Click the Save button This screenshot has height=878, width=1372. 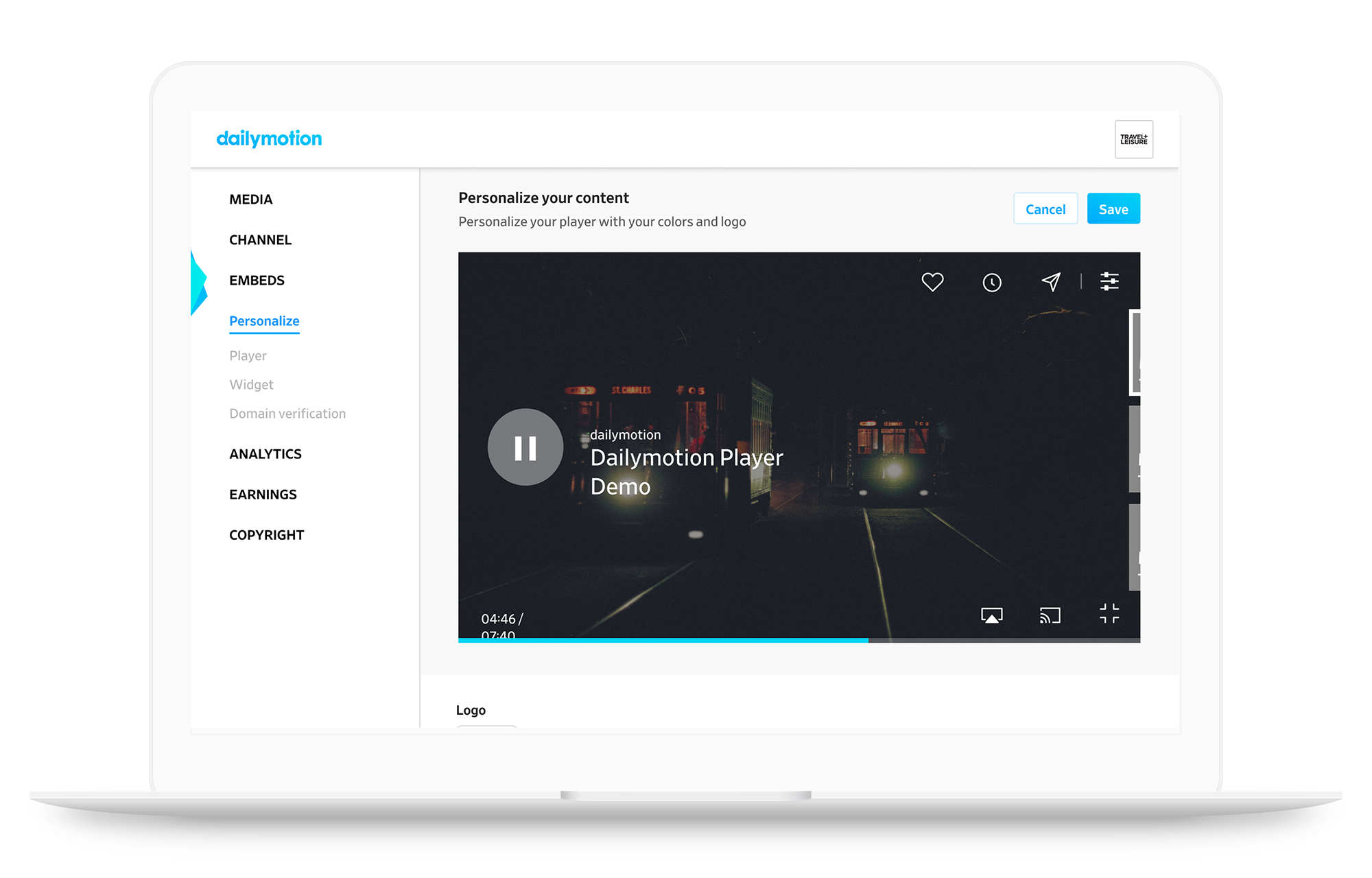click(x=1113, y=209)
